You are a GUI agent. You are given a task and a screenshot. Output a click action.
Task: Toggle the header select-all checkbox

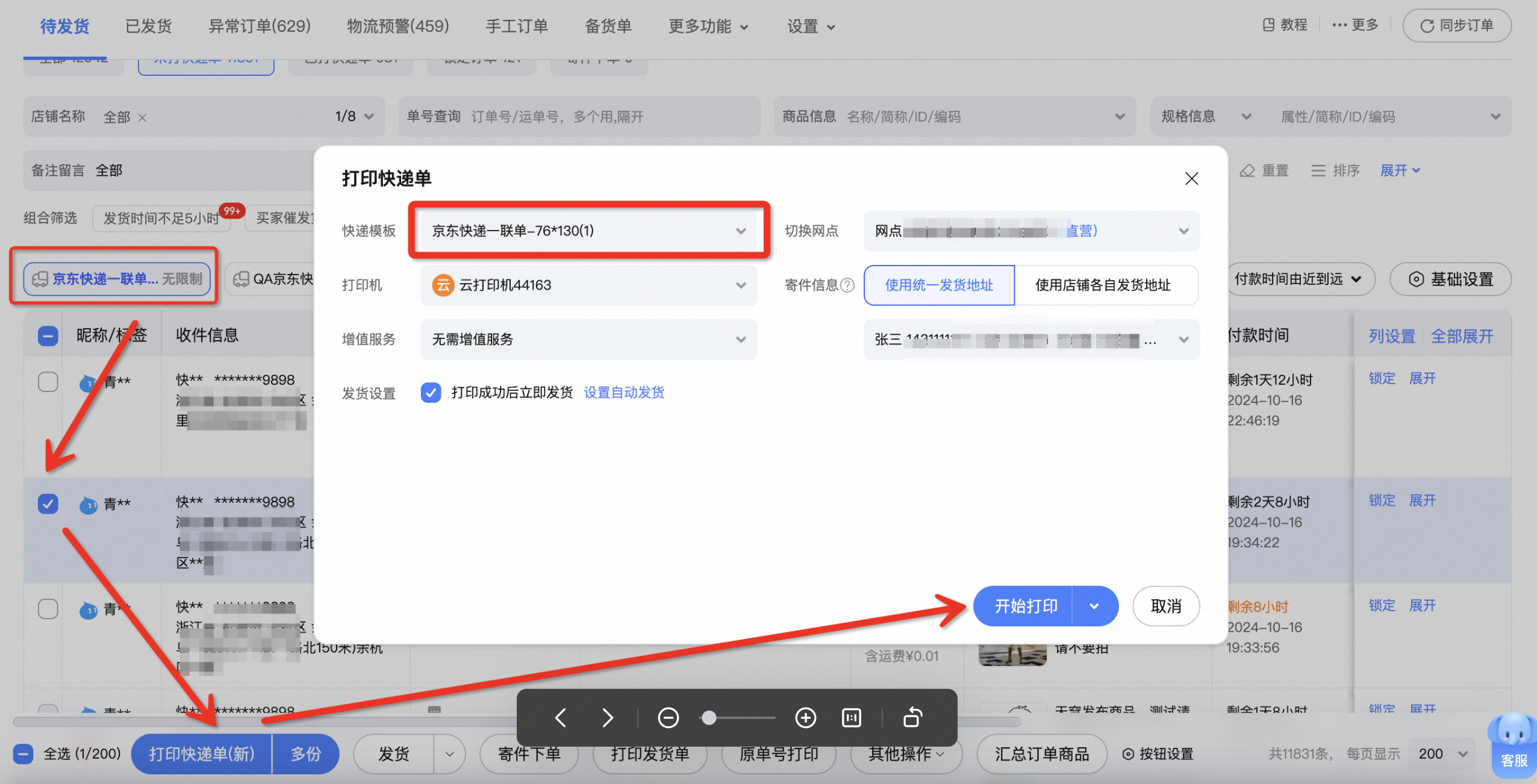tap(48, 335)
